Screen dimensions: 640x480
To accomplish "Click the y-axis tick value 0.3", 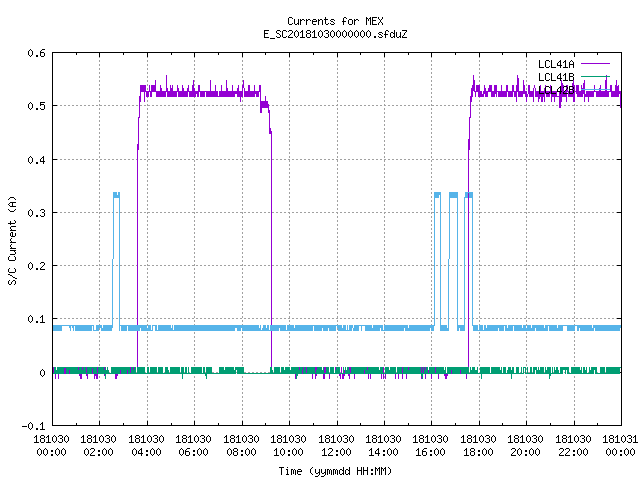I will point(36,213).
